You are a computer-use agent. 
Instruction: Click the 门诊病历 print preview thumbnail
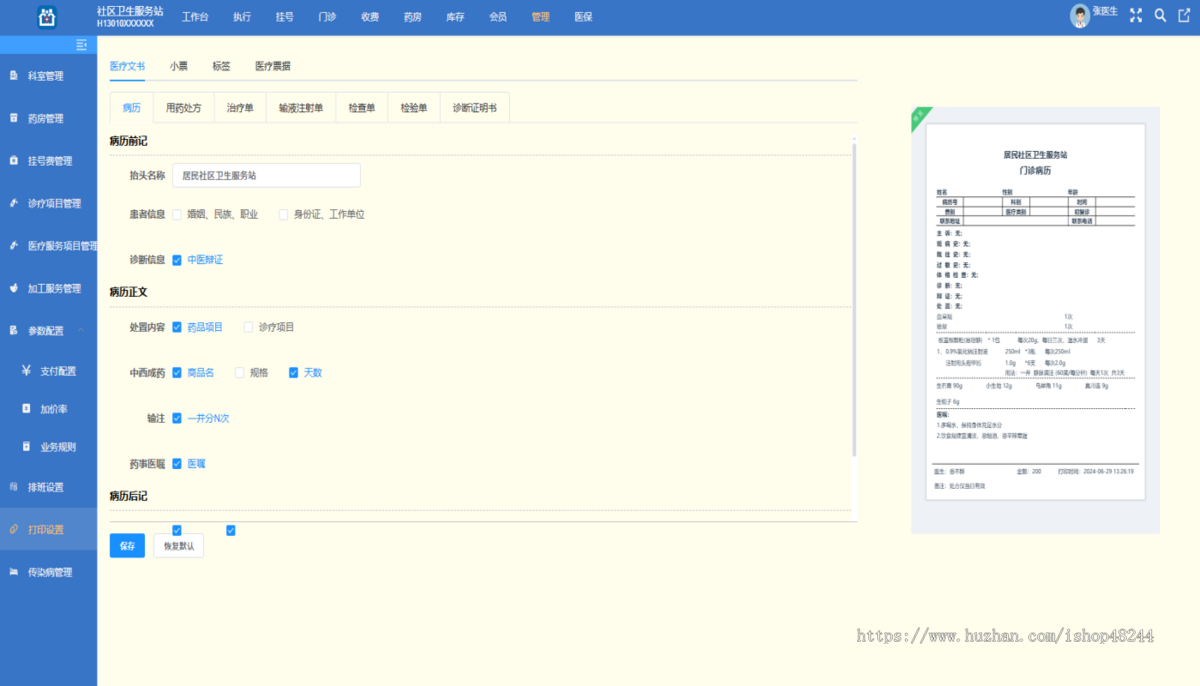[x=1035, y=314]
